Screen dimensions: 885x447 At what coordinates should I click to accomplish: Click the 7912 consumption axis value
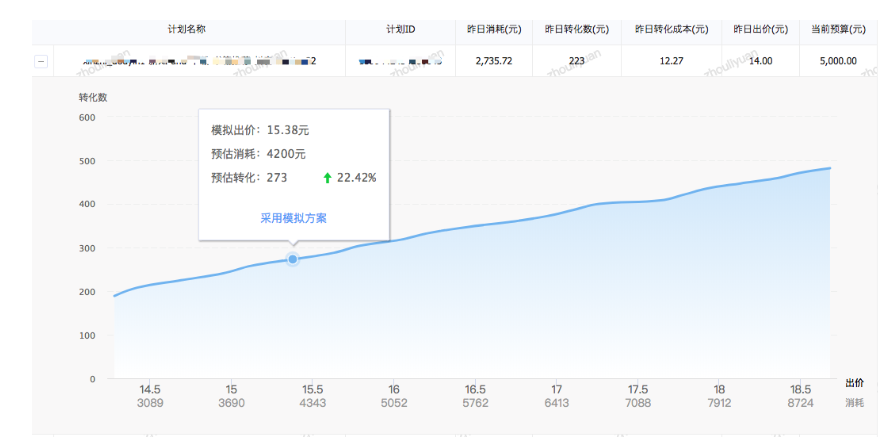719,403
